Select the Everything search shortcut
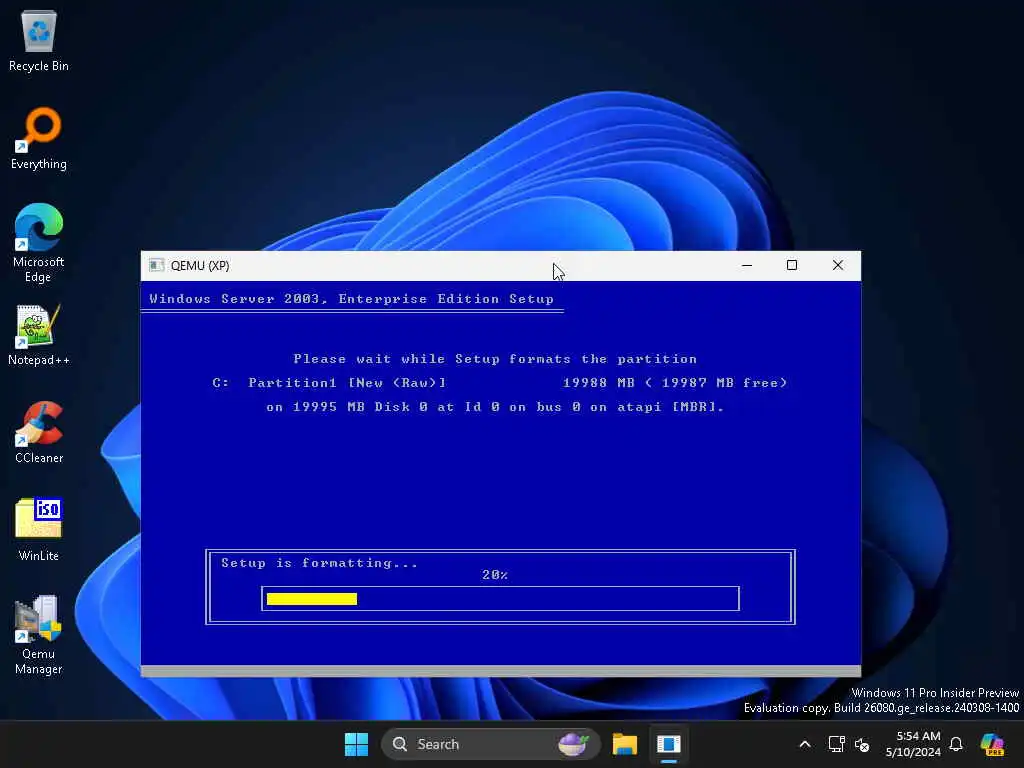The image size is (1024, 768). 39,138
